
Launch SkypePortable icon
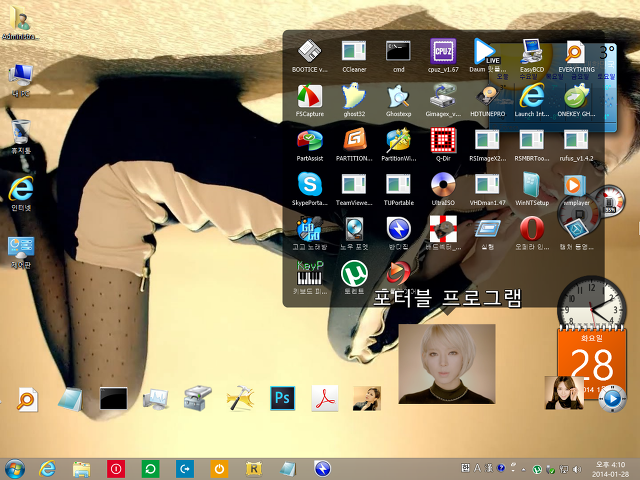310,185
